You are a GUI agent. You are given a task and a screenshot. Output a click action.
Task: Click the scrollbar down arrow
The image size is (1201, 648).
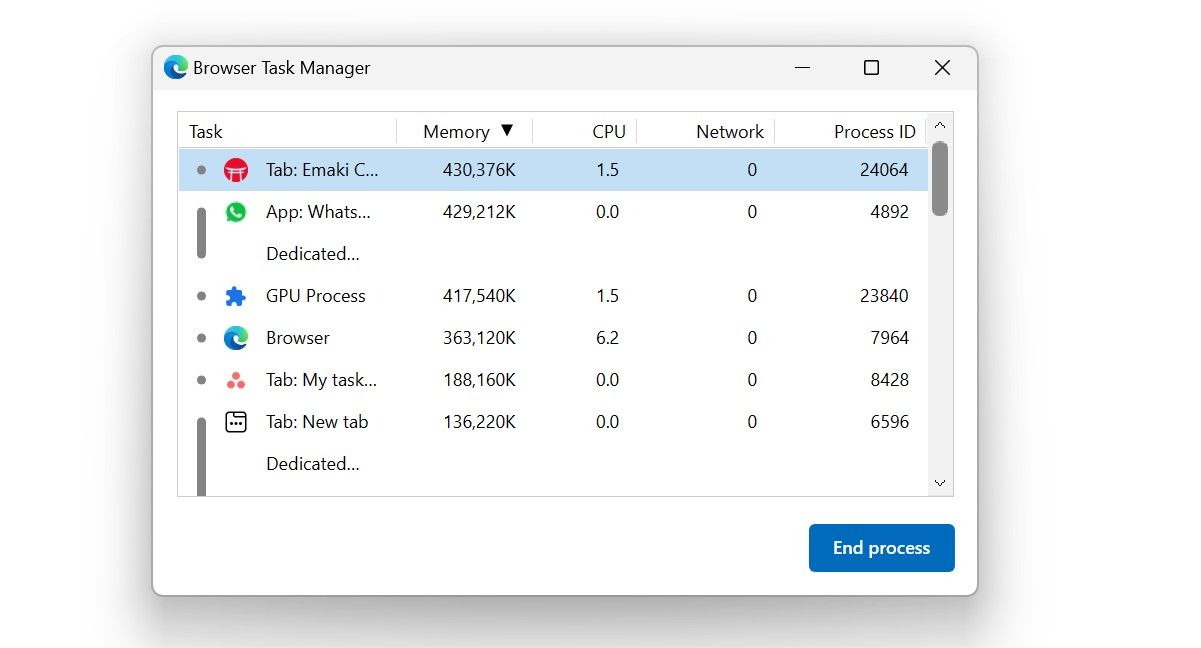[939, 482]
